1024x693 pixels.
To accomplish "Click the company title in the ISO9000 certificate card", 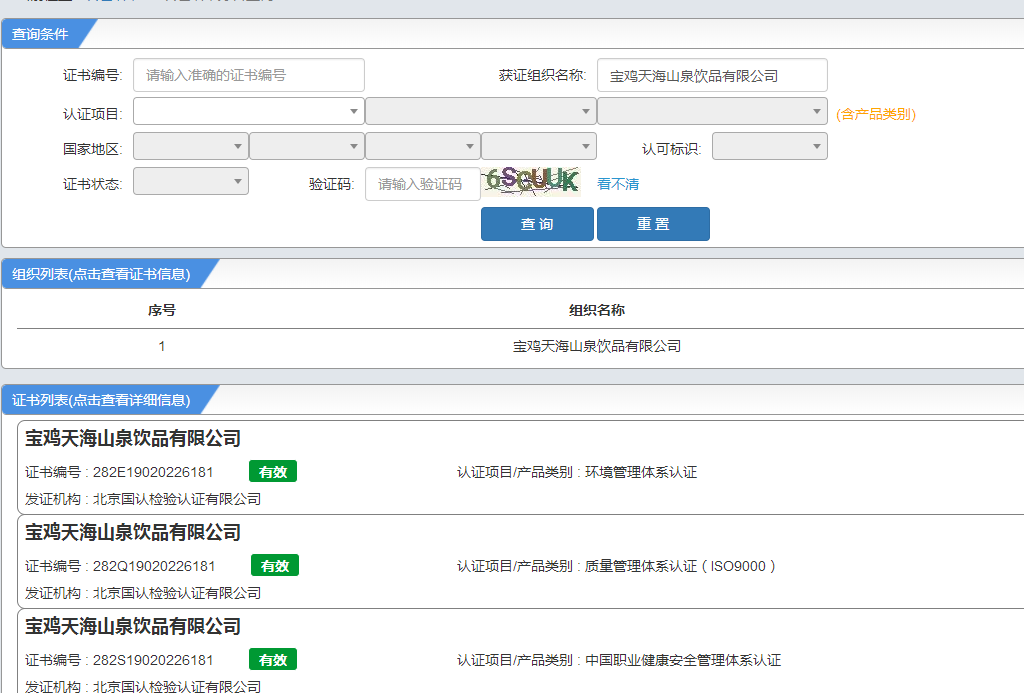I will [x=133, y=532].
